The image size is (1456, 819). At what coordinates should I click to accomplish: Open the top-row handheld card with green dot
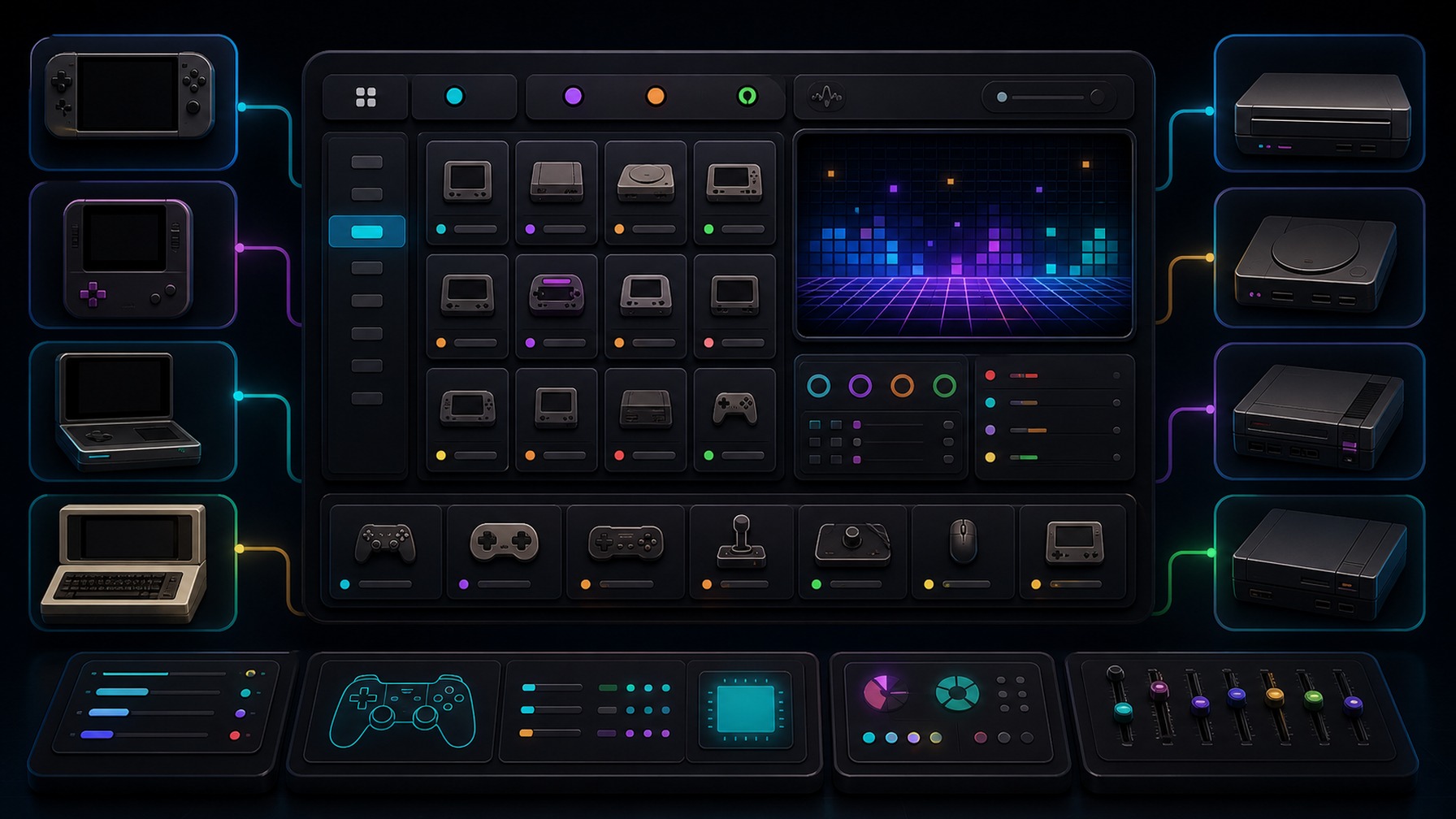coord(734,193)
